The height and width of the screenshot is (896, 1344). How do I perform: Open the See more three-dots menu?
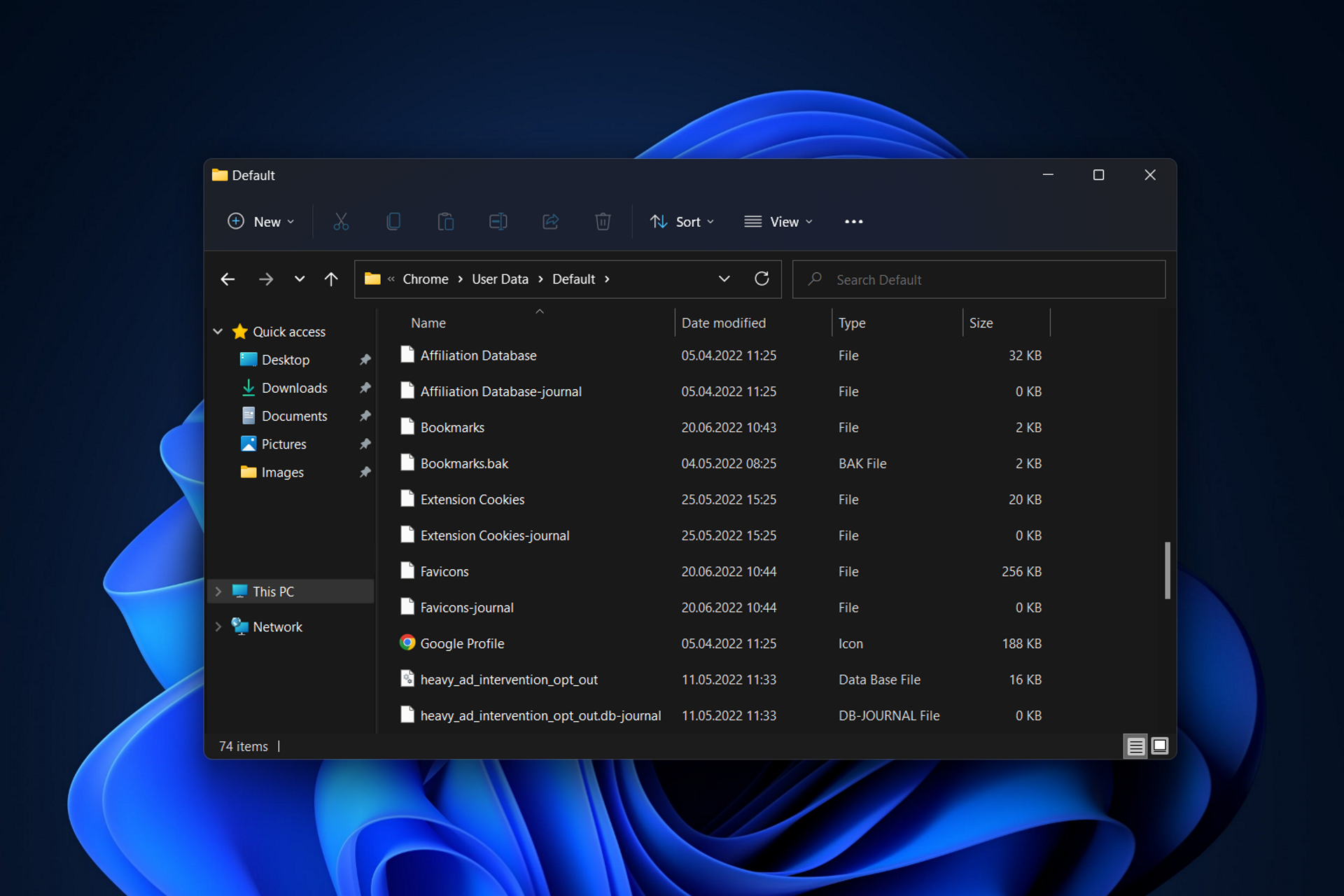(853, 222)
